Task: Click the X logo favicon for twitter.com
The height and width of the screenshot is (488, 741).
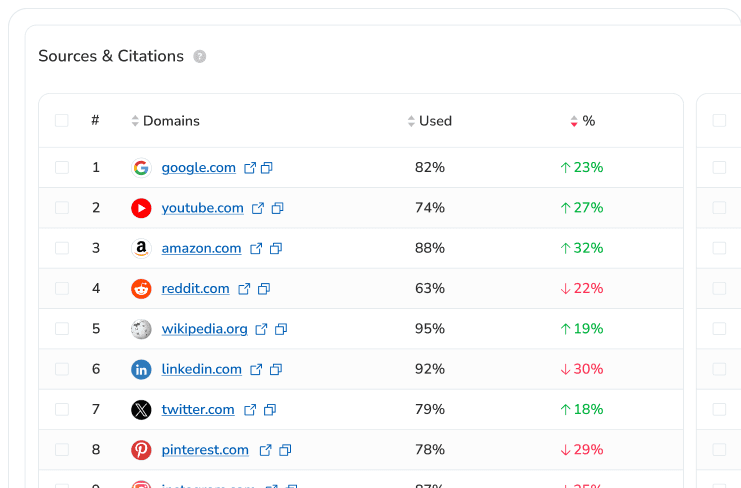Action: (x=141, y=410)
